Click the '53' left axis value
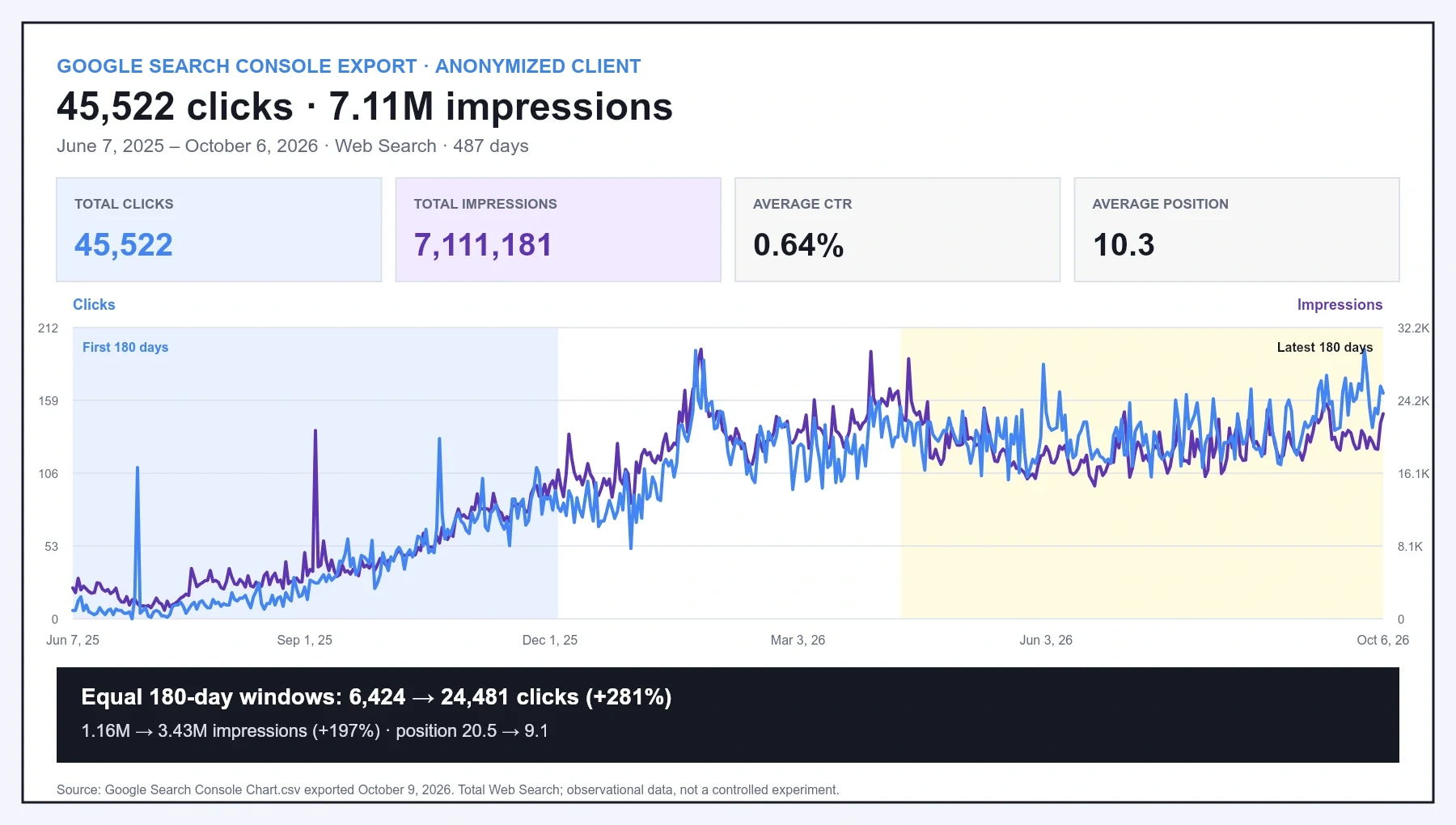The width and height of the screenshot is (1456, 825). (x=52, y=547)
